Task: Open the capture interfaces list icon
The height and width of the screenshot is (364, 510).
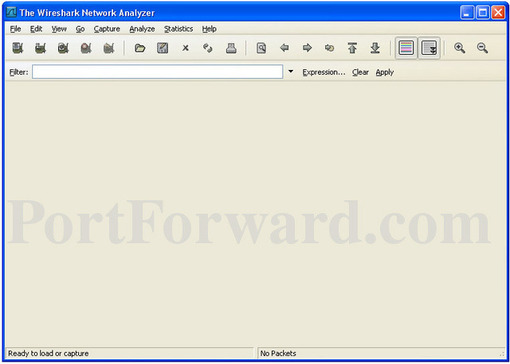Action: point(18,48)
